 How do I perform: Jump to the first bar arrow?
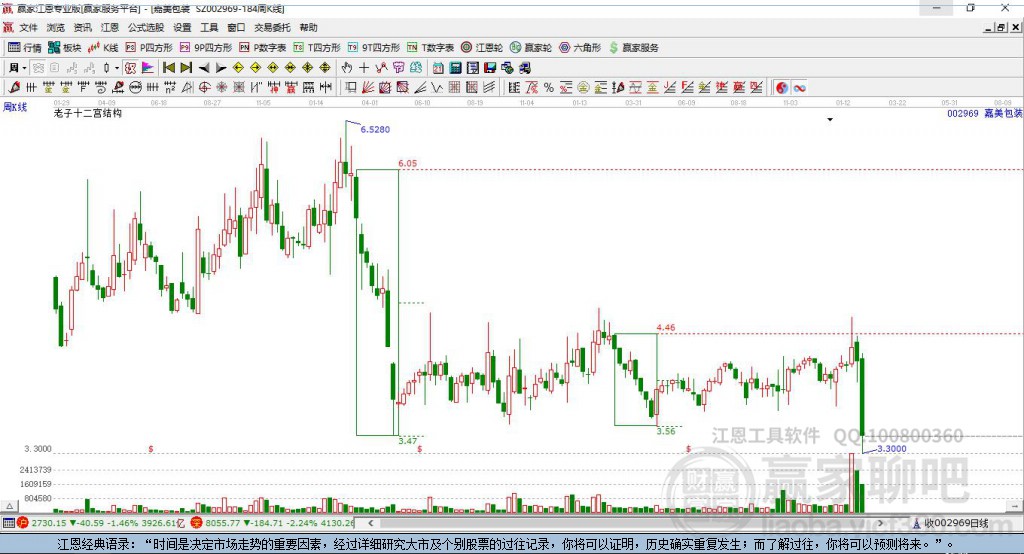(168, 67)
